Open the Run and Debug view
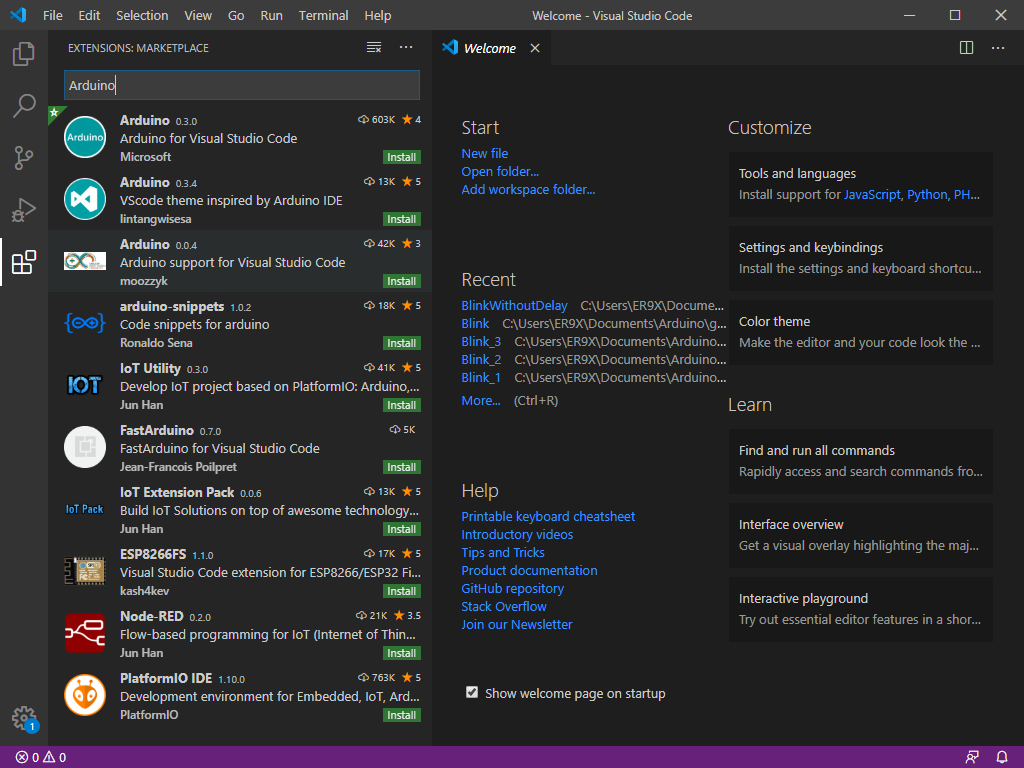The height and width of the screenshot is (768, 1024). [x=24, y=210]
